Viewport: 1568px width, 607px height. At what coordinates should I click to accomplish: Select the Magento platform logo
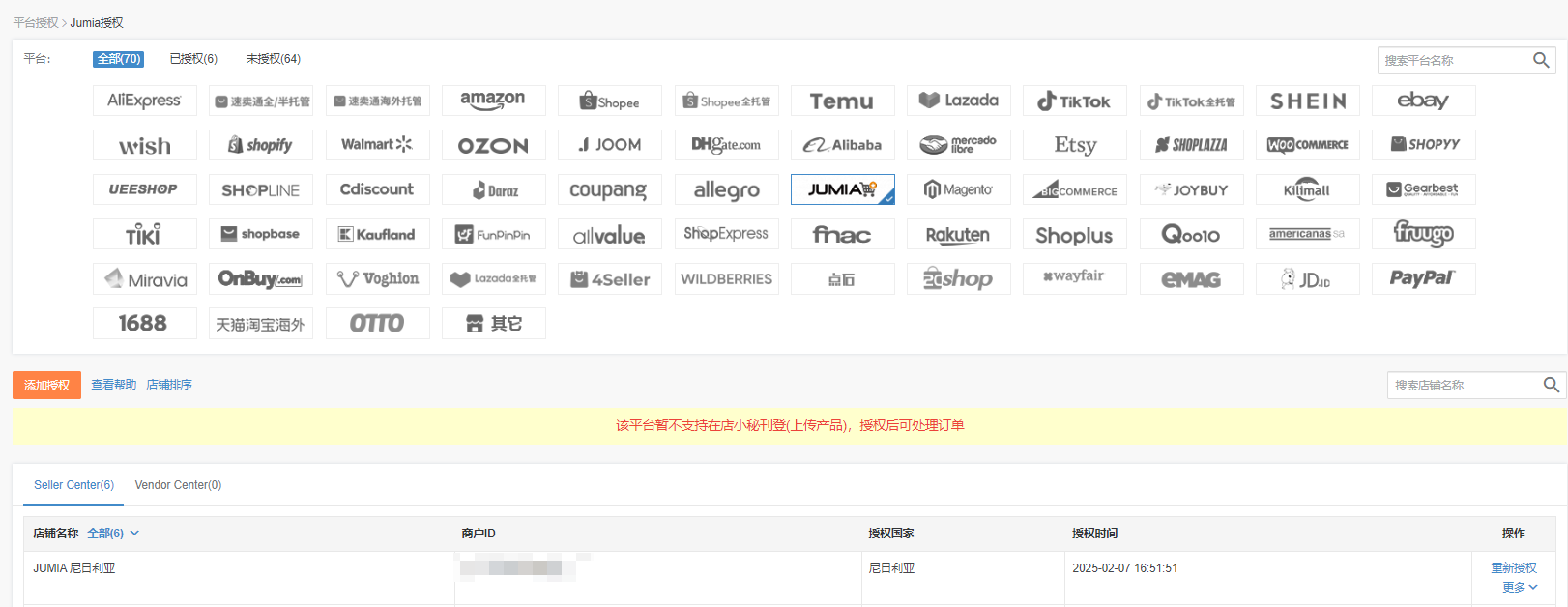(959, 189)
